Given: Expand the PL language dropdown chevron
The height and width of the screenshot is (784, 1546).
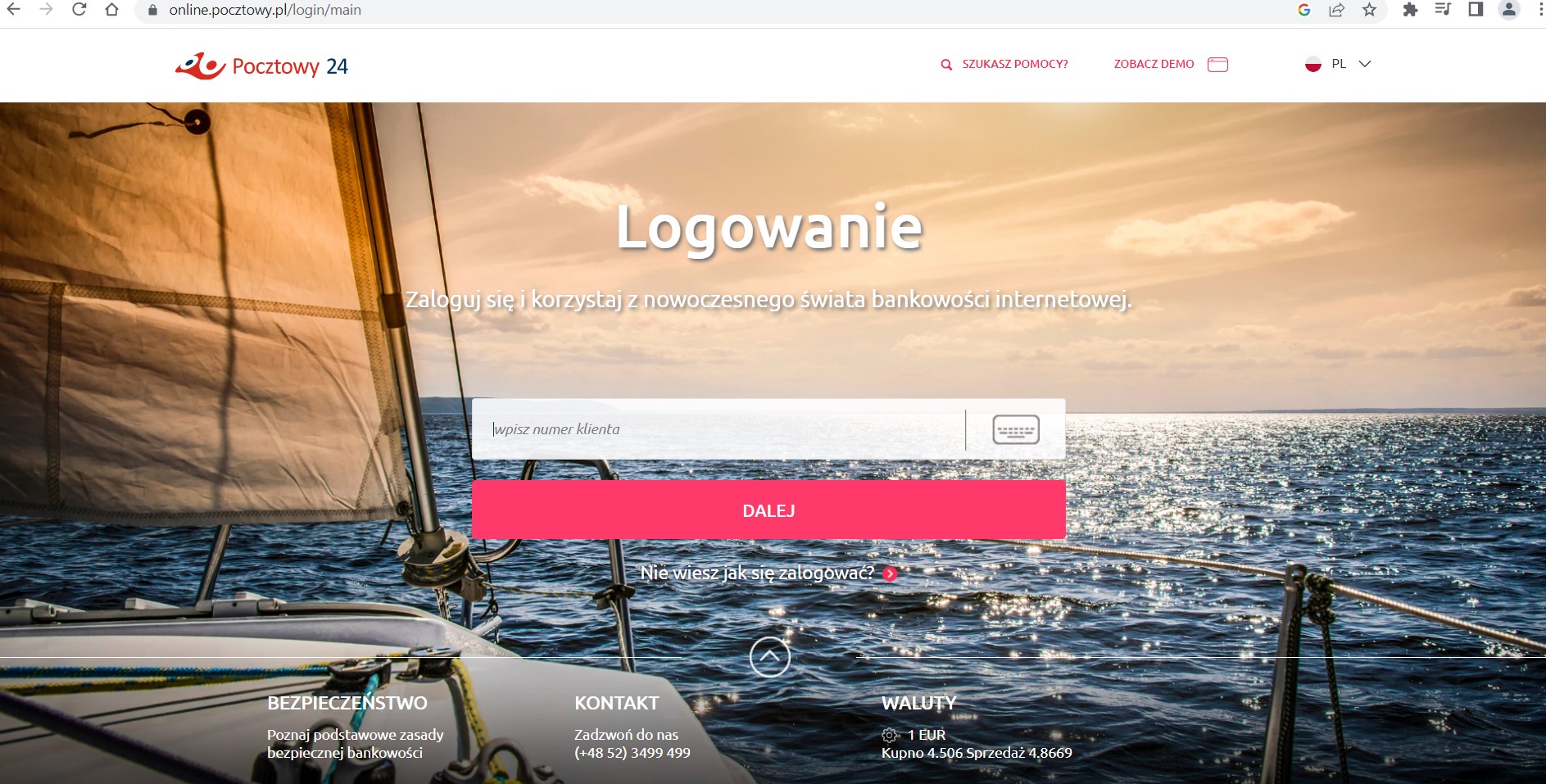Looking at the screenshot, I should pyautogui.click(x=1364, y=64).
